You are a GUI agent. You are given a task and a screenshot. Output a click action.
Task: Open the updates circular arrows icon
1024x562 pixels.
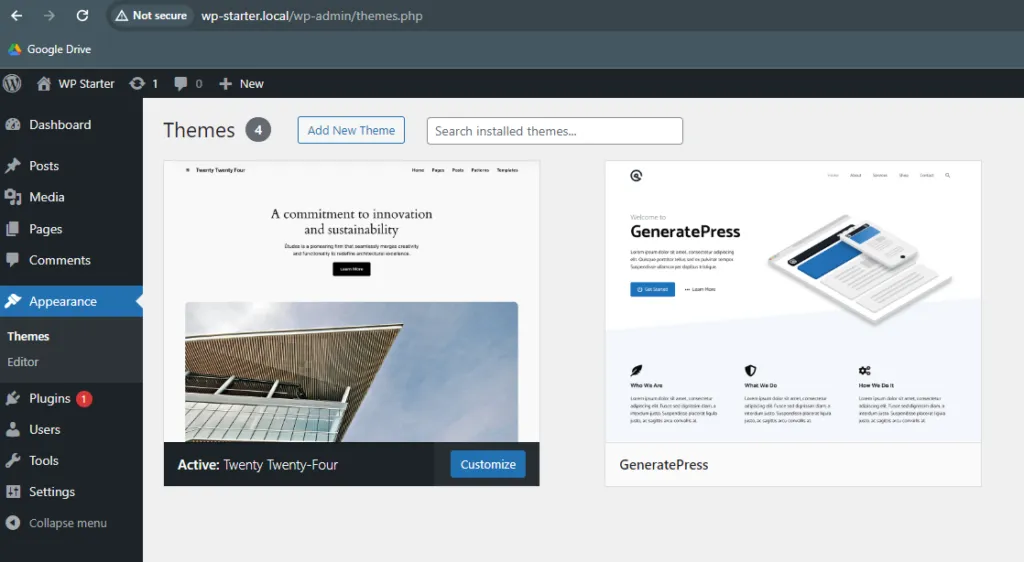[x=137, y=84]
